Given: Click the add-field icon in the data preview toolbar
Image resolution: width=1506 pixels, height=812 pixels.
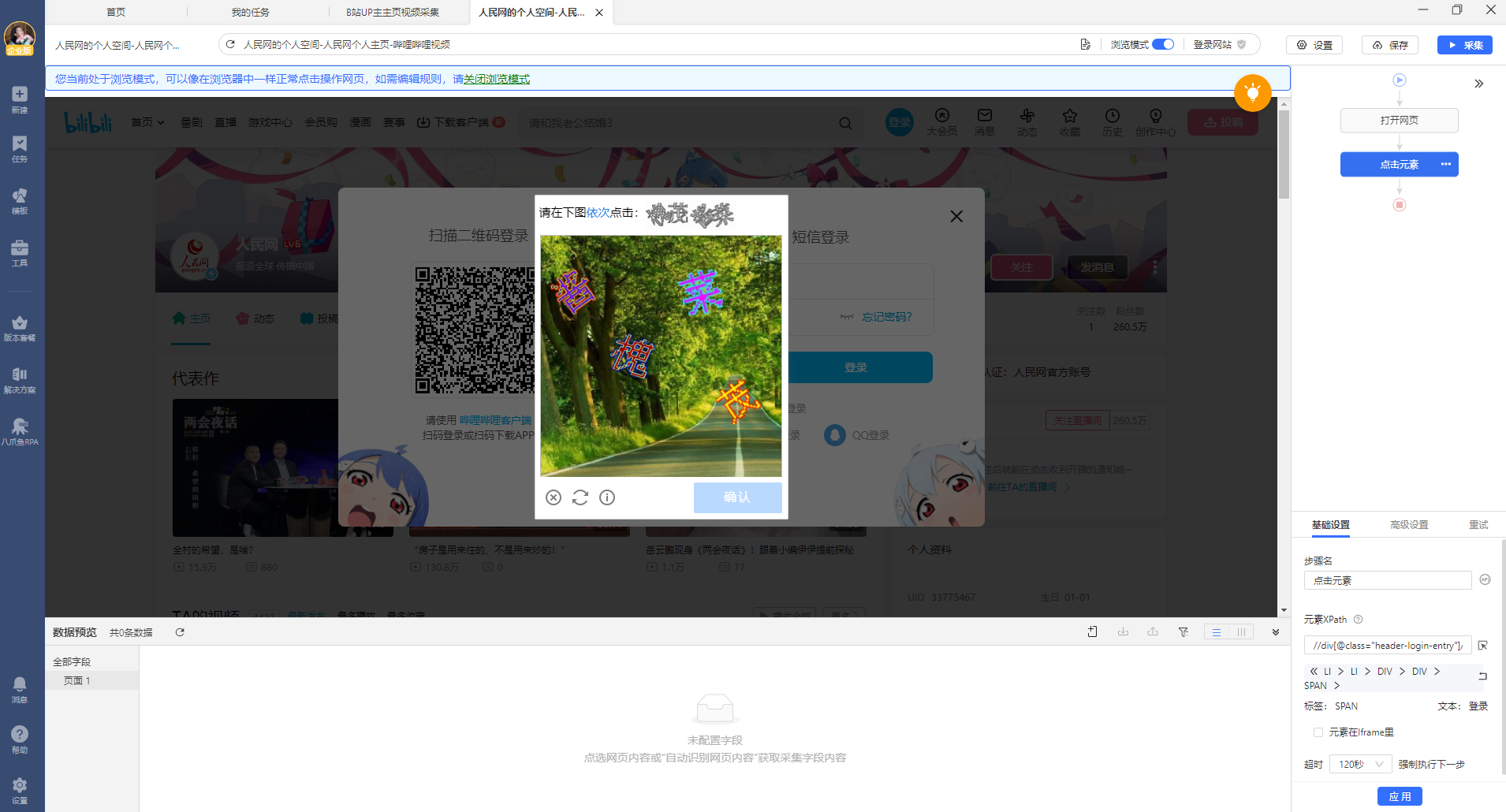Looking at the screenshot, I should [1093, 632].
